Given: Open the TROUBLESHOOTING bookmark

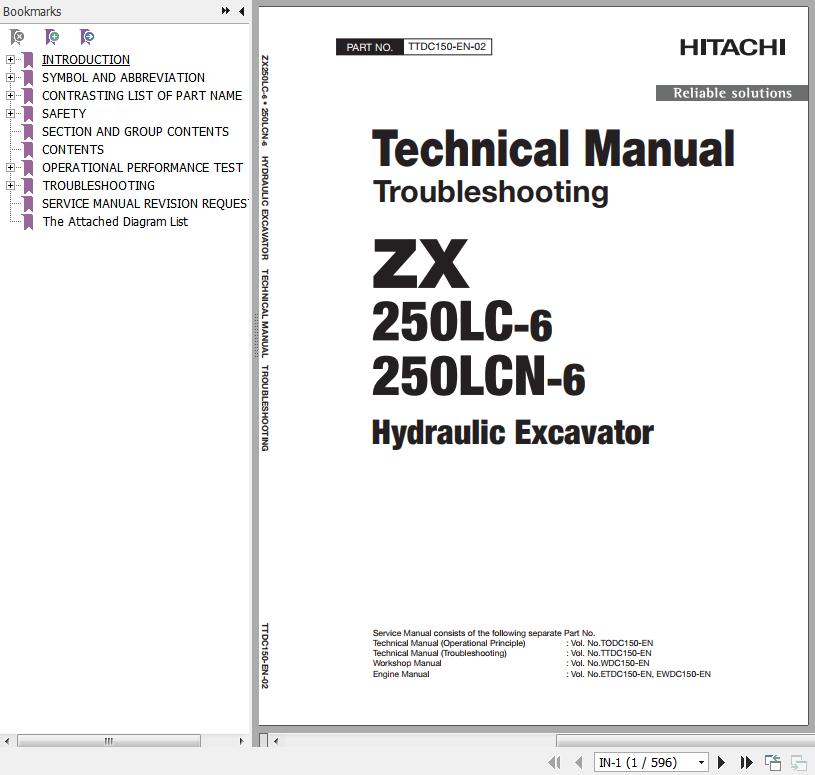Looking at the screenshot, I should pyautogui.click(x=98, y=186).
